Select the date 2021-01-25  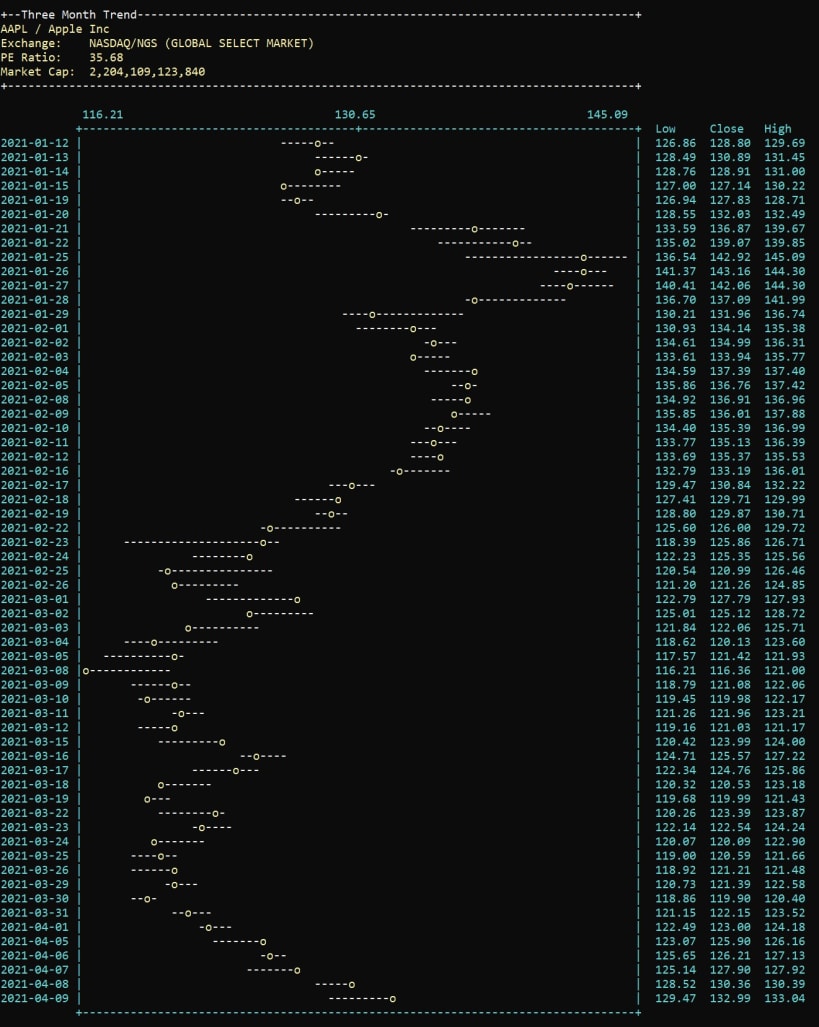click(35, 257)
